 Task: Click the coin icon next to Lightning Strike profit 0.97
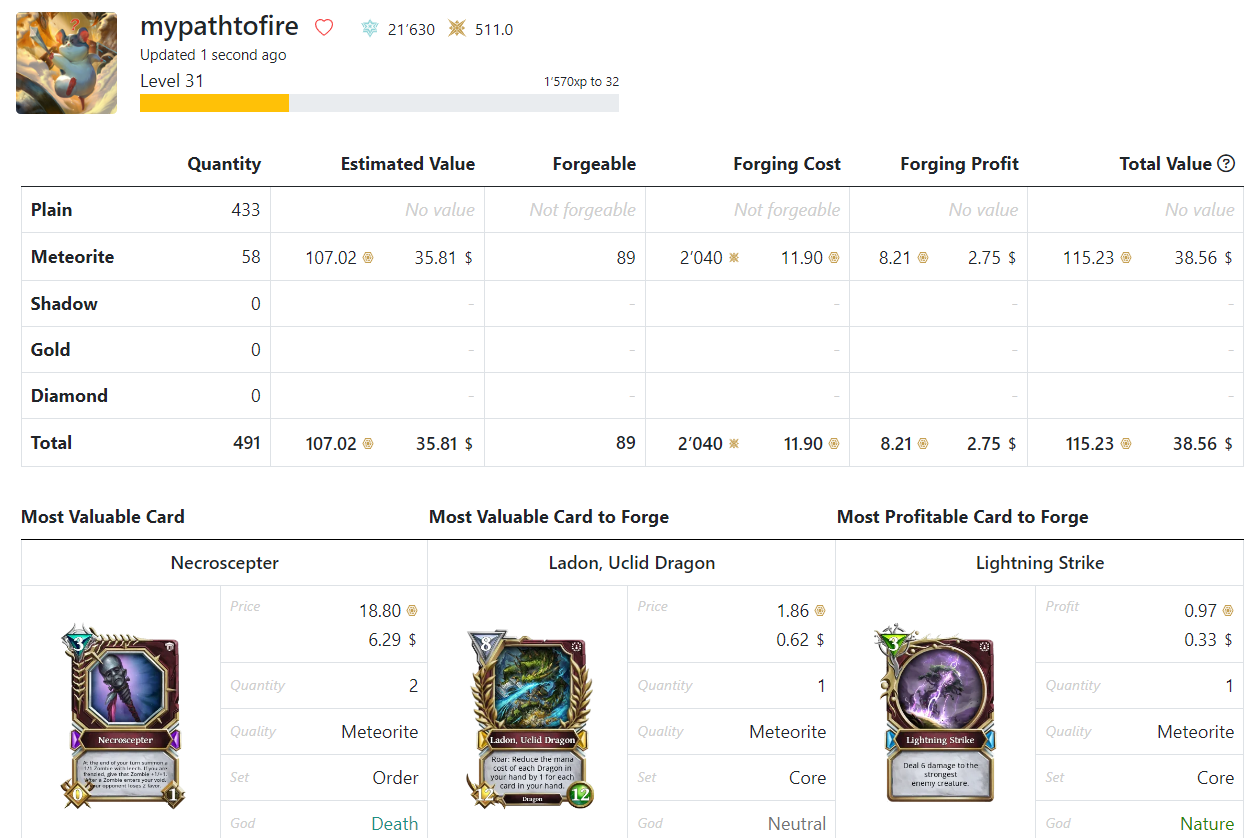click(x=1228, y=611)
